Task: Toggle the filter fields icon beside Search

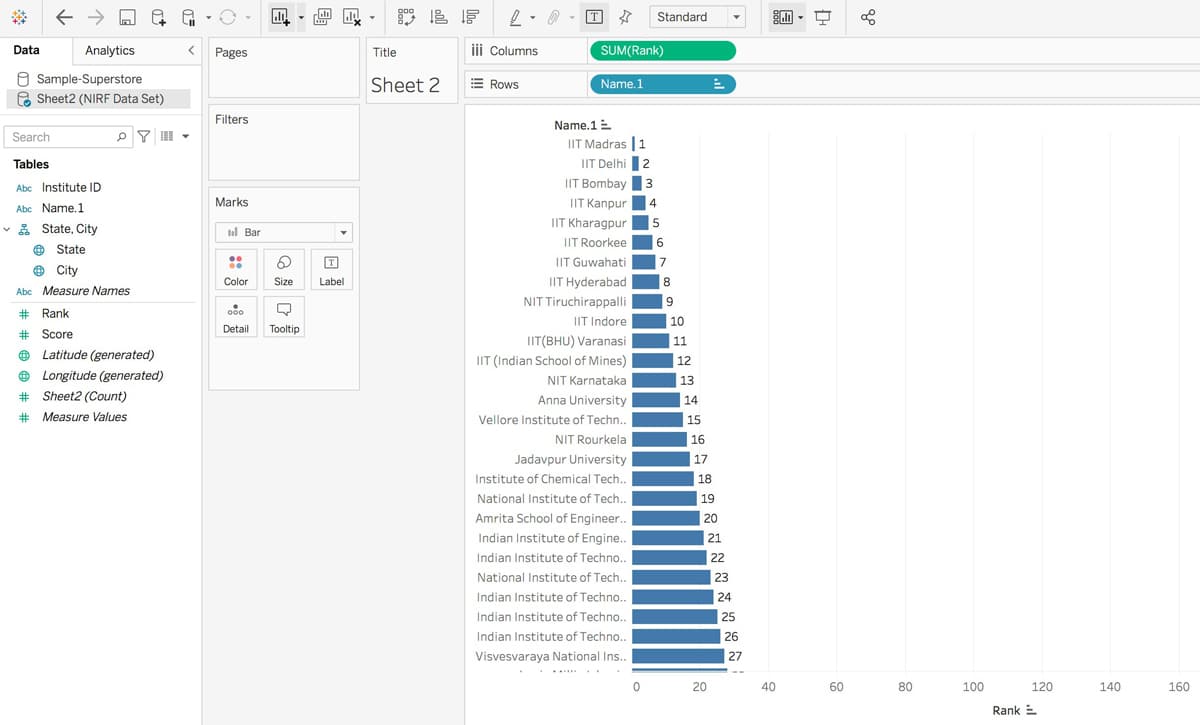Action: click(x=144, y=137)
